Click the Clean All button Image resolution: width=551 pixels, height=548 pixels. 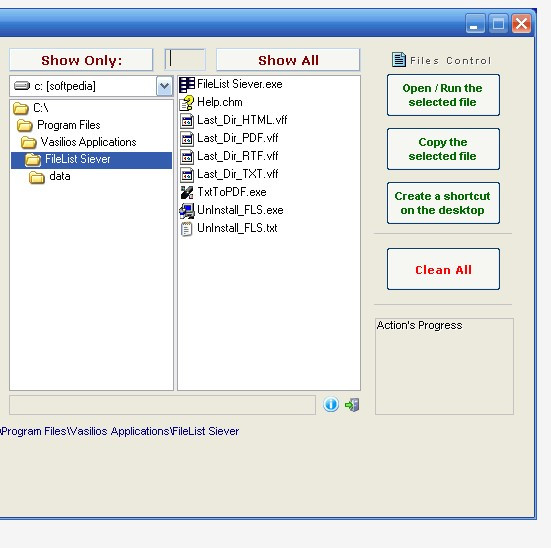click(x=443, y=269)
